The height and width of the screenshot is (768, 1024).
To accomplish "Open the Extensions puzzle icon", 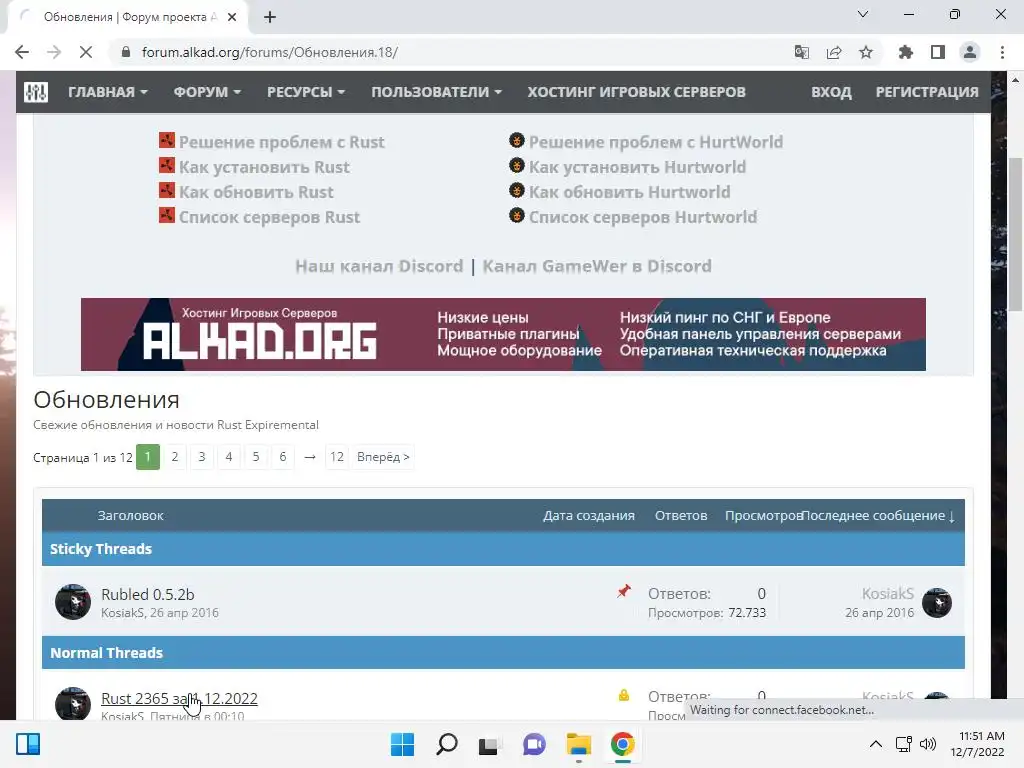I will tap(905, 52).
